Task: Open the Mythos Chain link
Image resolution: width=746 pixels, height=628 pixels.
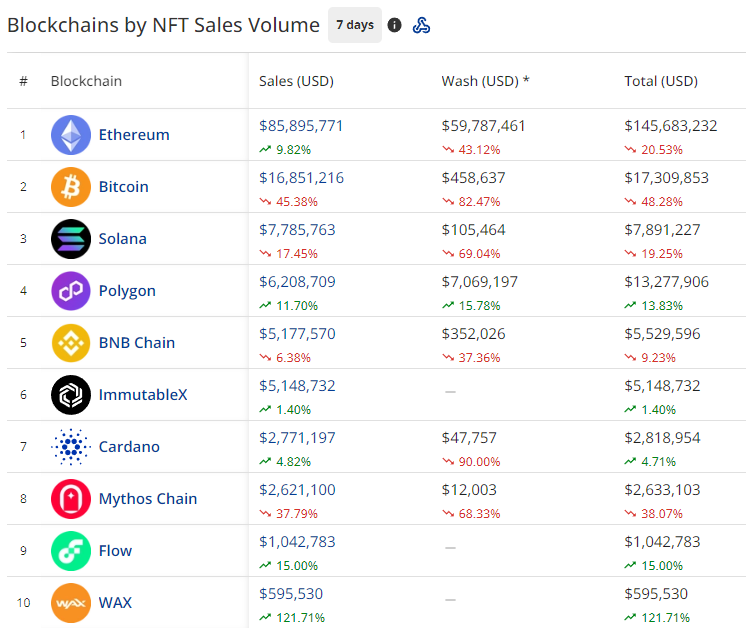Action: tap(148, 499)
